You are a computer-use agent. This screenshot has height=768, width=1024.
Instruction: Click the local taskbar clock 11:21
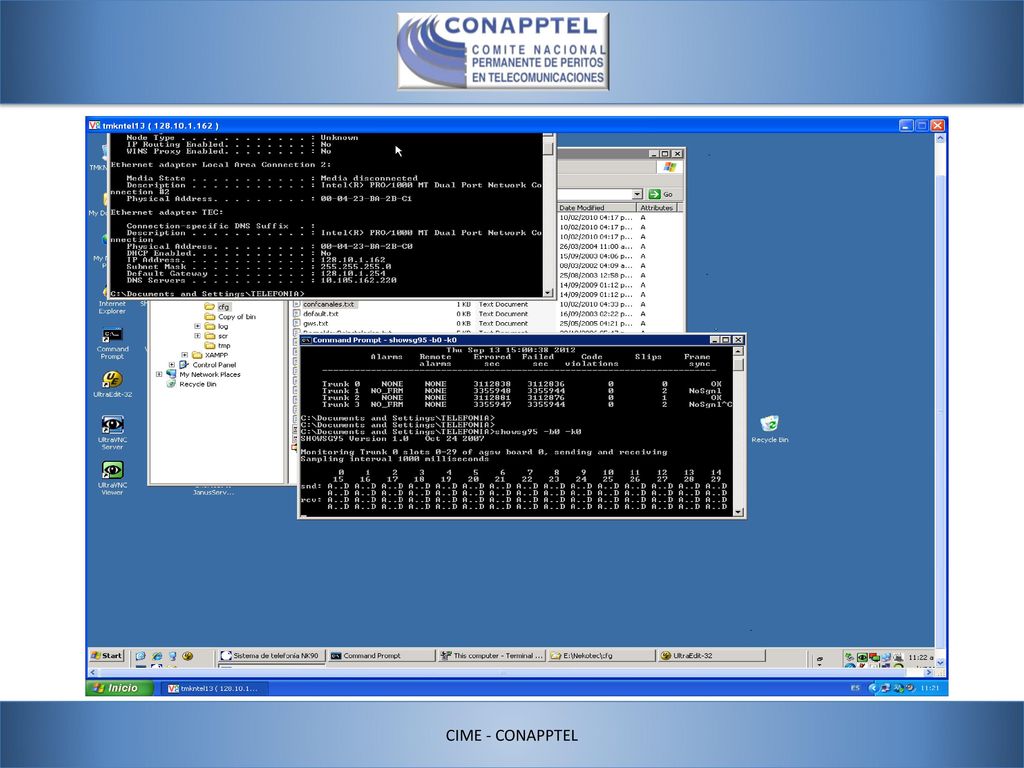[930, 688]
